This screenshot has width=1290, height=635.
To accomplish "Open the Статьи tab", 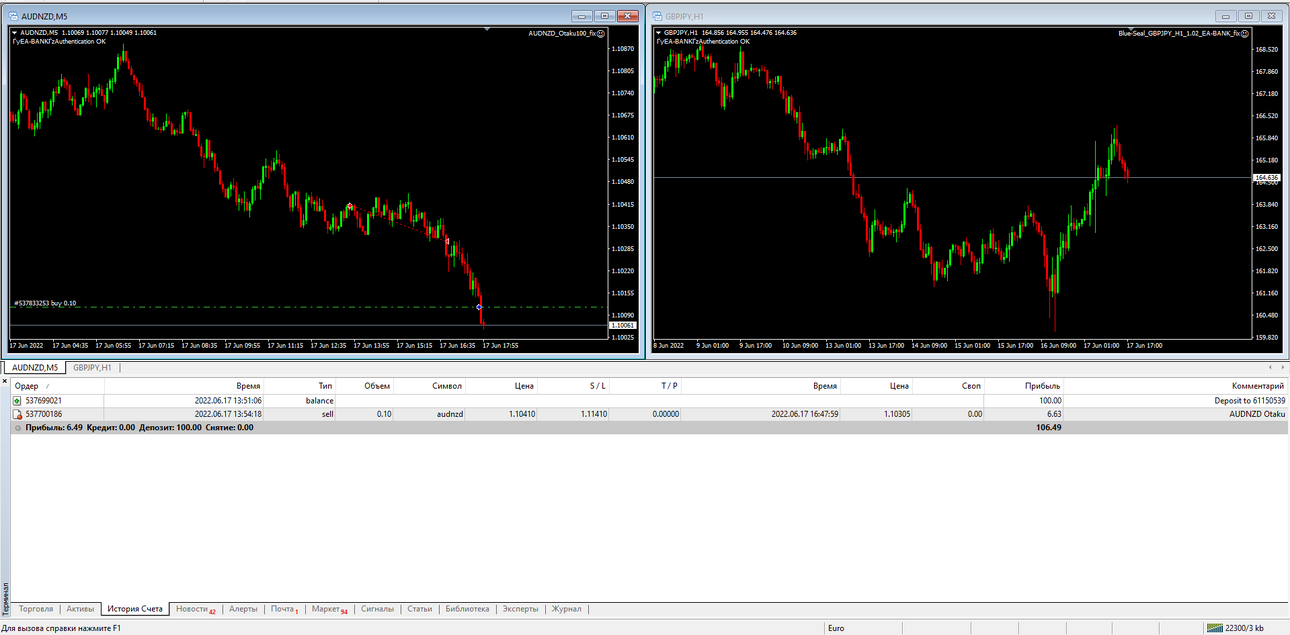I will click(420, 608).
